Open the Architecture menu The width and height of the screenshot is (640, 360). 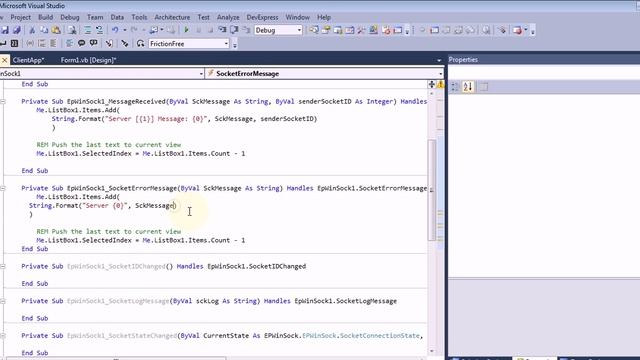tap(172, 18)
